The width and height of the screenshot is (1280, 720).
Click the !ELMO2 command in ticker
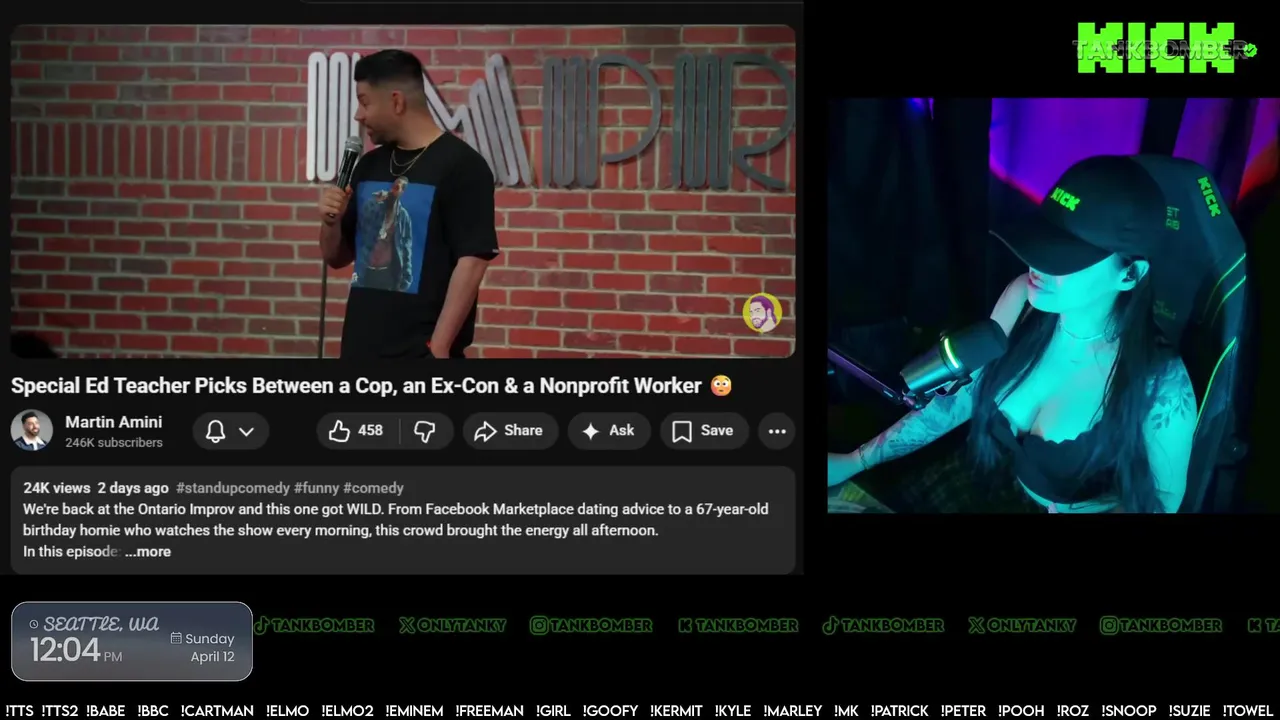(x=347, y=711)
